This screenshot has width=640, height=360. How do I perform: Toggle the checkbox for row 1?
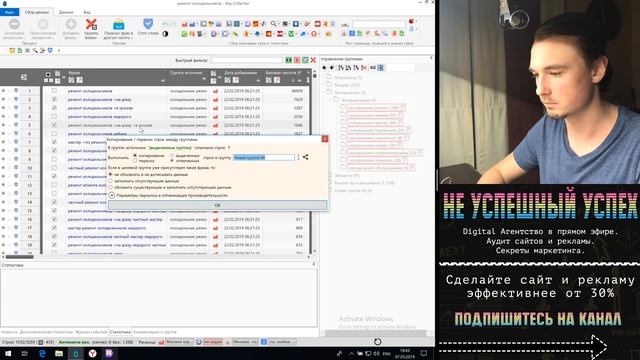coord(54,91)
